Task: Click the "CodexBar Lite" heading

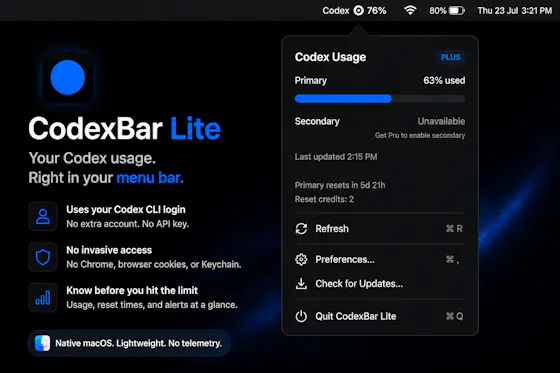Action: 124,128
